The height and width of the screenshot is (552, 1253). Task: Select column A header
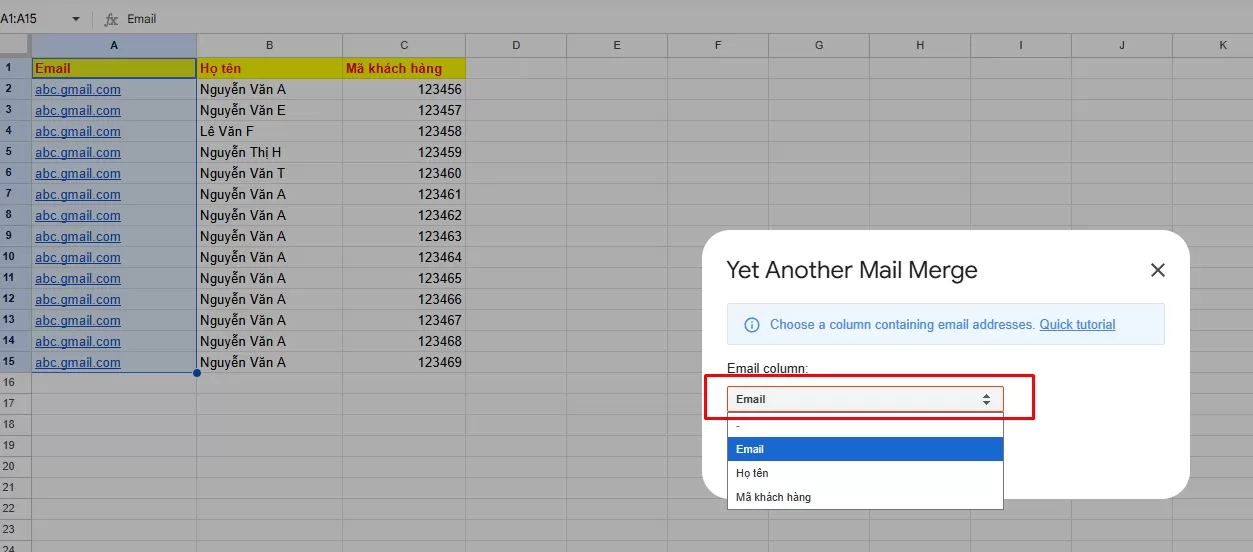point(114,45)
